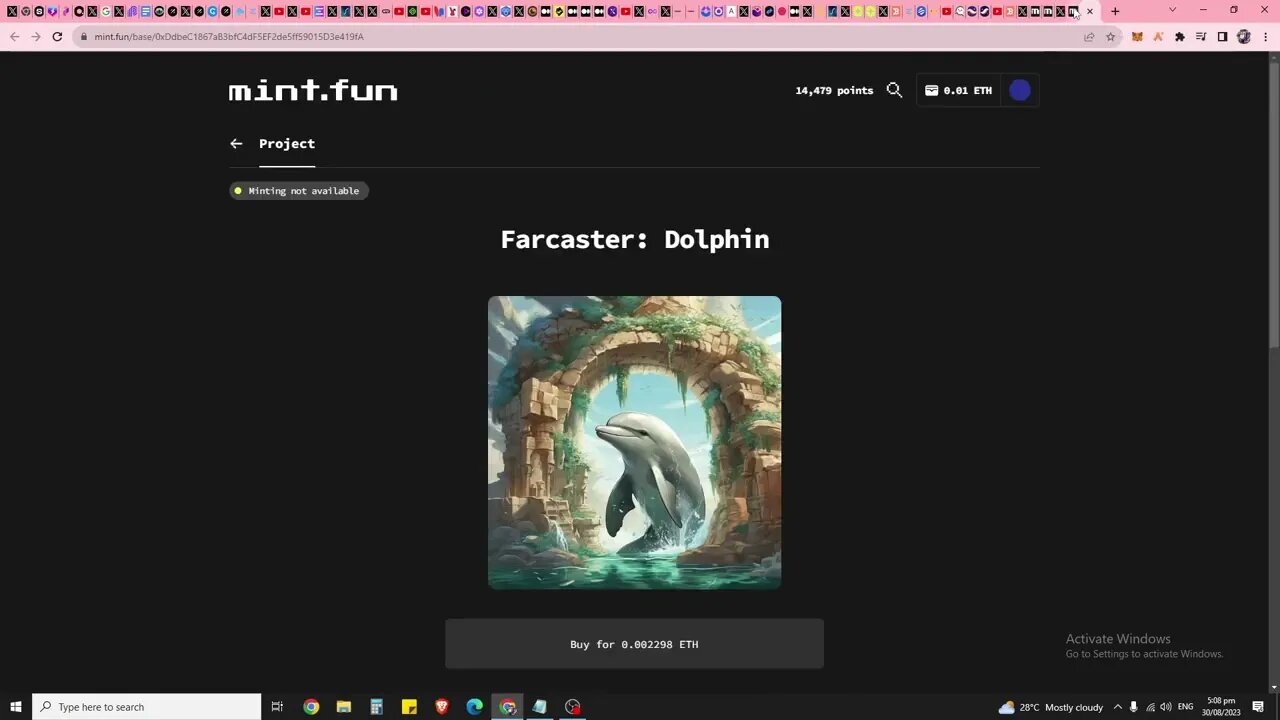Click the microphone tray icon
The width and height of the screenshot is (1280, 720).
(1134, 707)
